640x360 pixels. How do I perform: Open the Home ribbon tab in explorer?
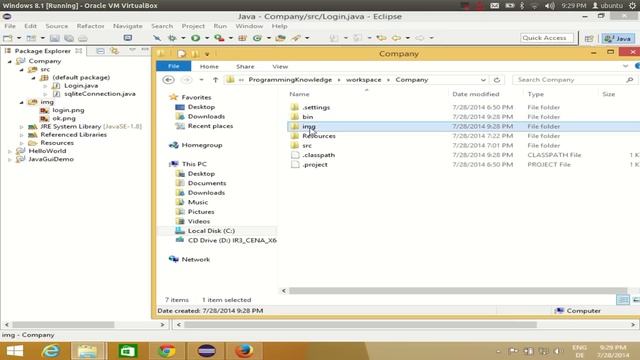(x=209, y=66)
